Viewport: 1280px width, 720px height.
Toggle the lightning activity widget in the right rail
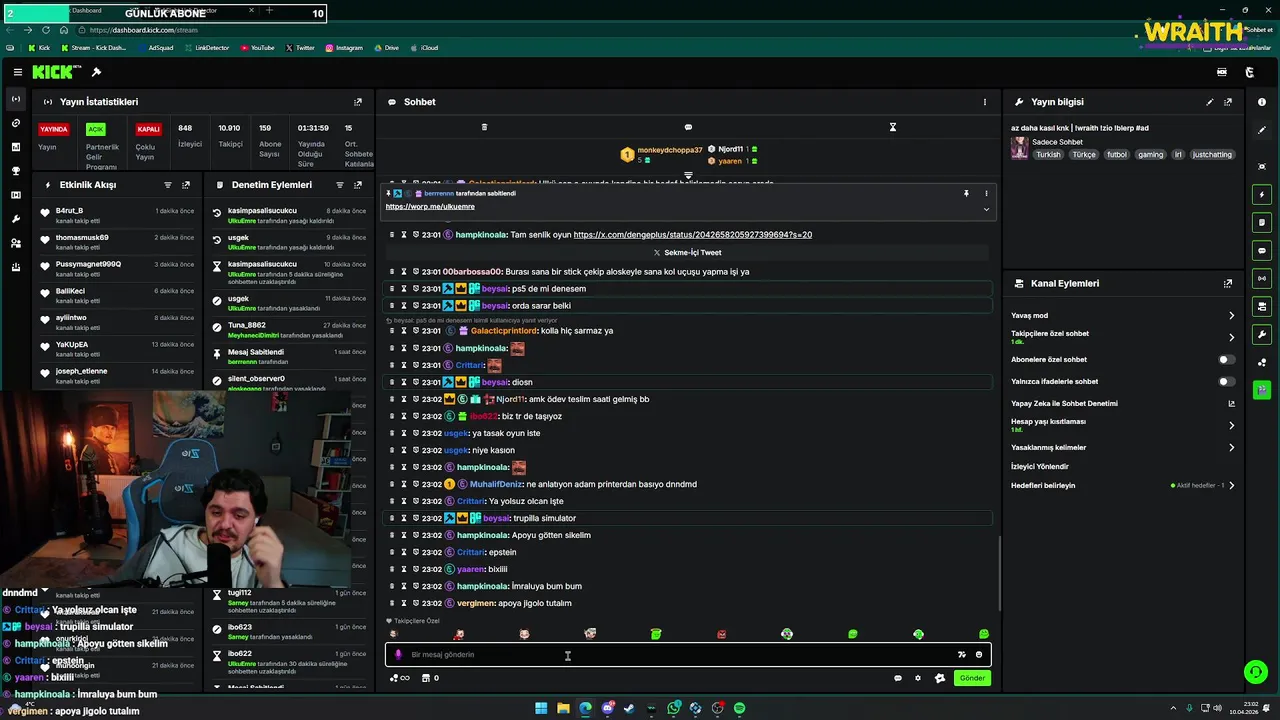1262,194
